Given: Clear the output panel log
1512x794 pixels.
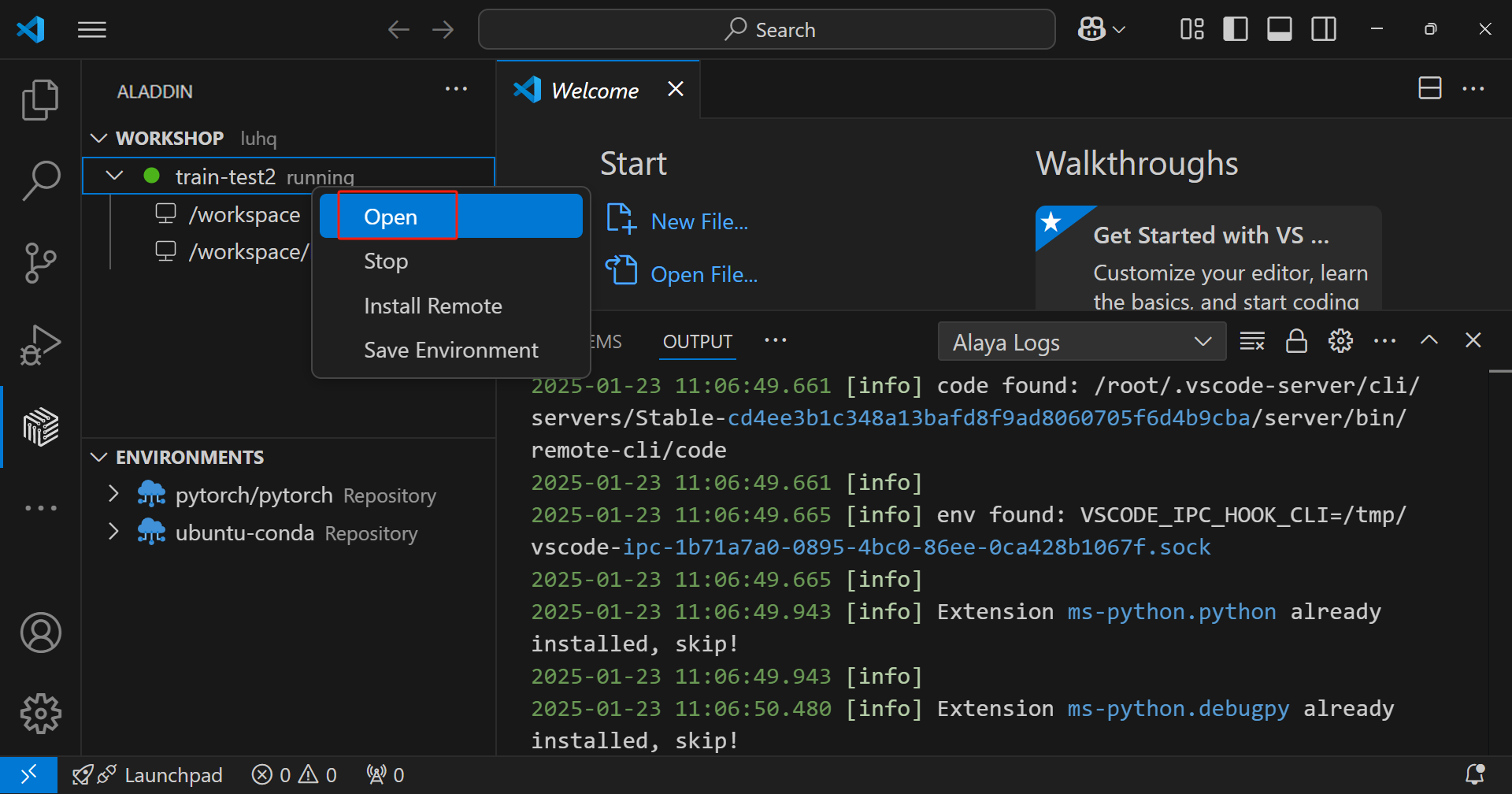Looking at the screenshot, I should [x=1251, y=341].
